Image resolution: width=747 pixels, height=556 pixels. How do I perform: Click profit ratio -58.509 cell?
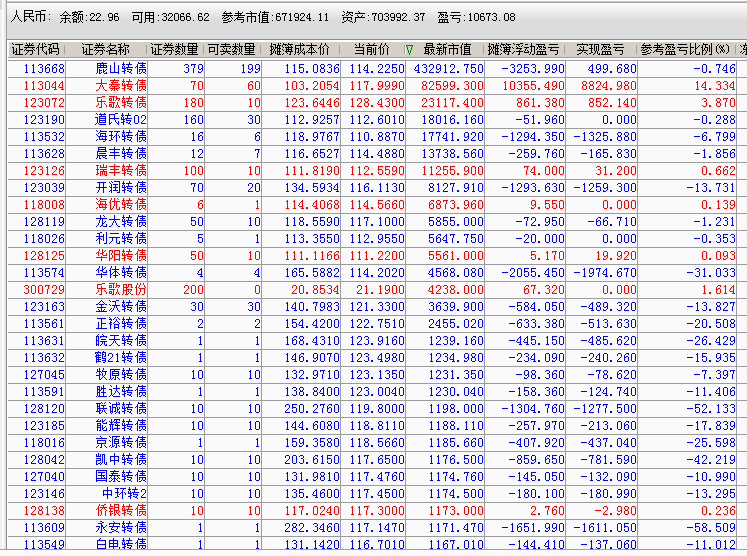(x=711, y=528)
